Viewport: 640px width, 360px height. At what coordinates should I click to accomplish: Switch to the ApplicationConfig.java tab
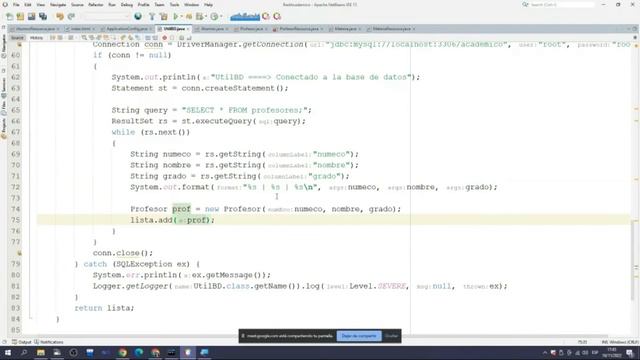pos(127,29)
